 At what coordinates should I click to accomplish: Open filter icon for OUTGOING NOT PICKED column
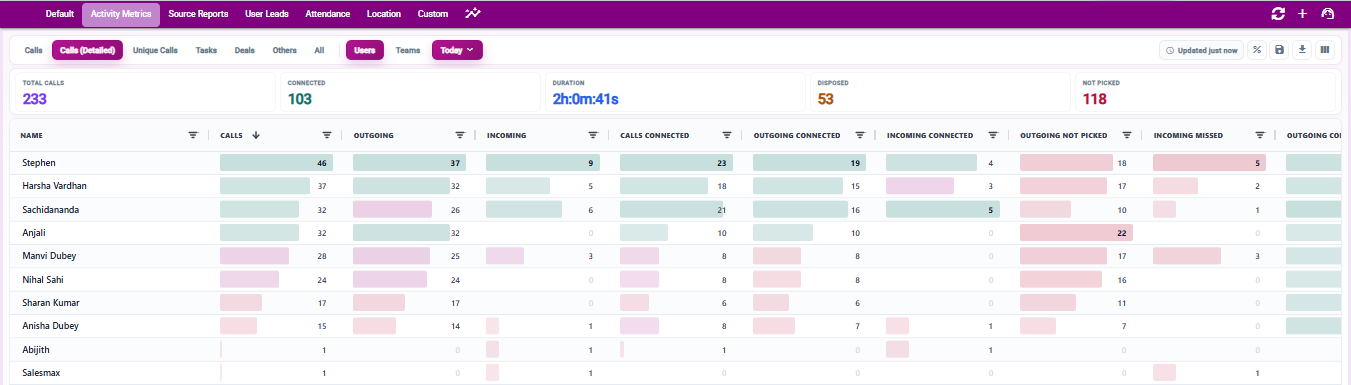pyautogui.click(x=1127, y=135)
